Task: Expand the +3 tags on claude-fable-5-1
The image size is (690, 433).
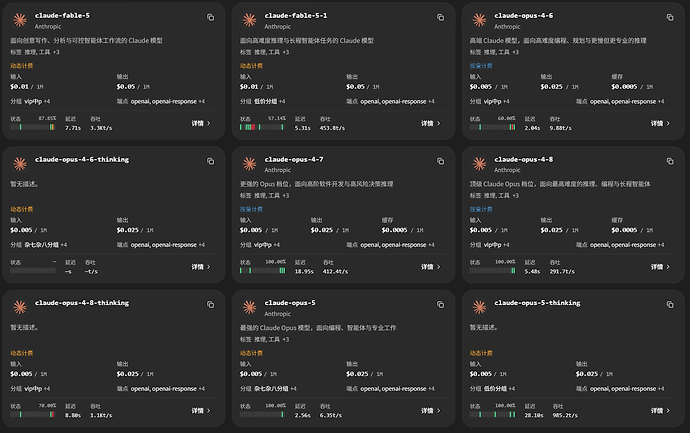Action: pos(286,52)
